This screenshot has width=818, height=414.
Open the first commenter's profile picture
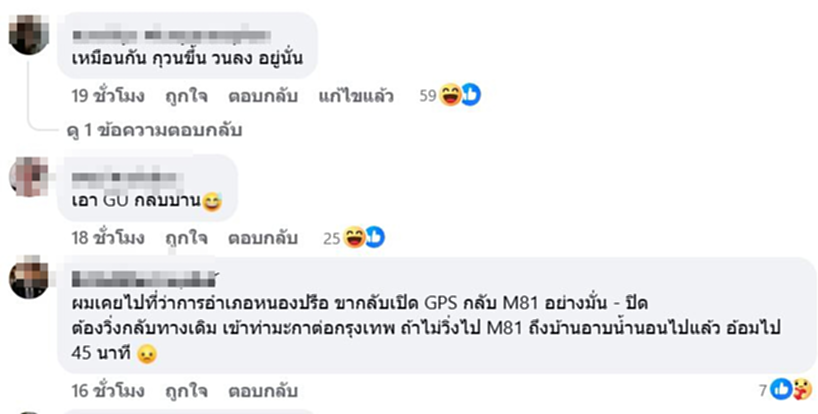pos(29,33)
